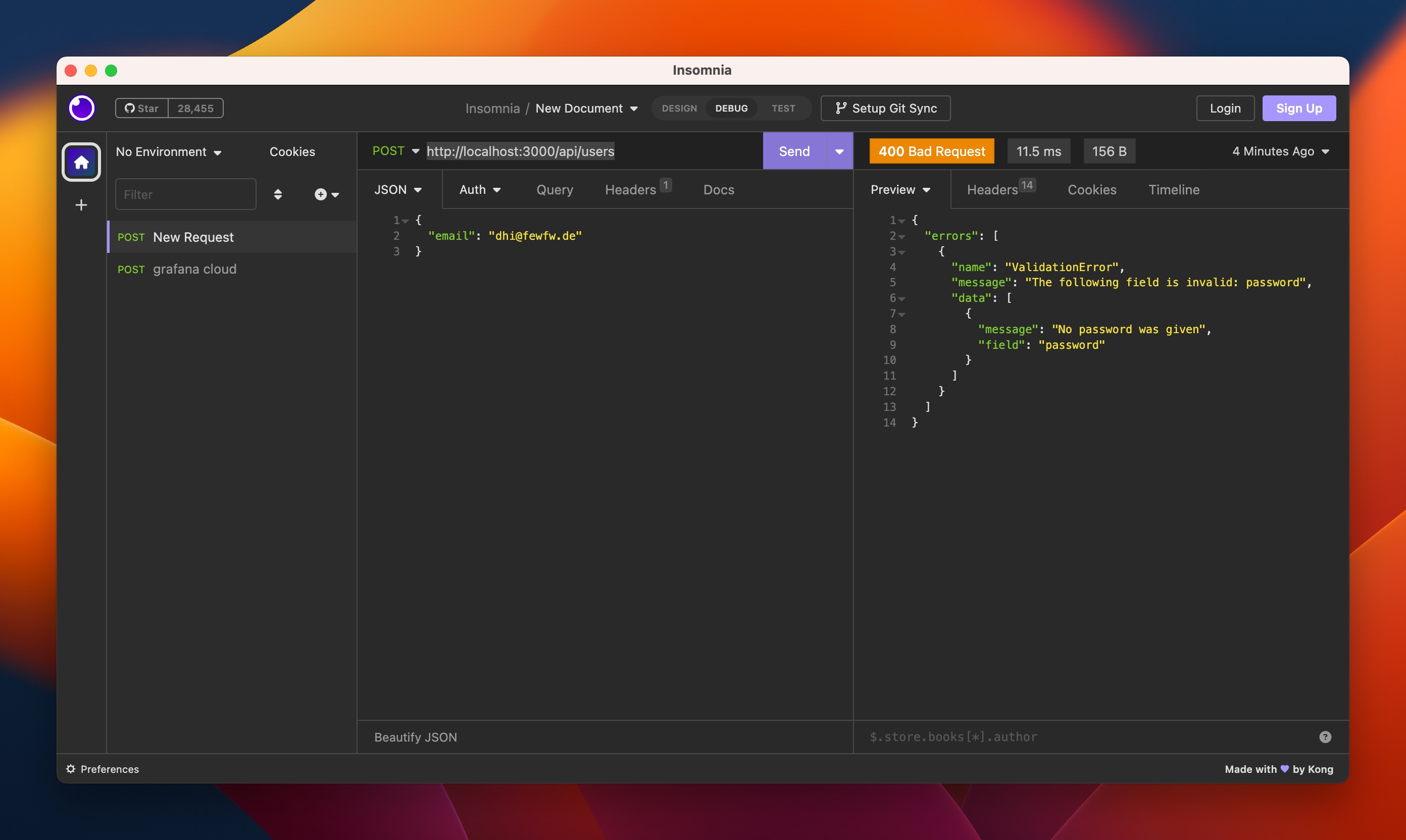This screenshot has width=1406, height=840.
Task: Open the home dashboard icon in sidebar
Action: [x=81, y=162]
